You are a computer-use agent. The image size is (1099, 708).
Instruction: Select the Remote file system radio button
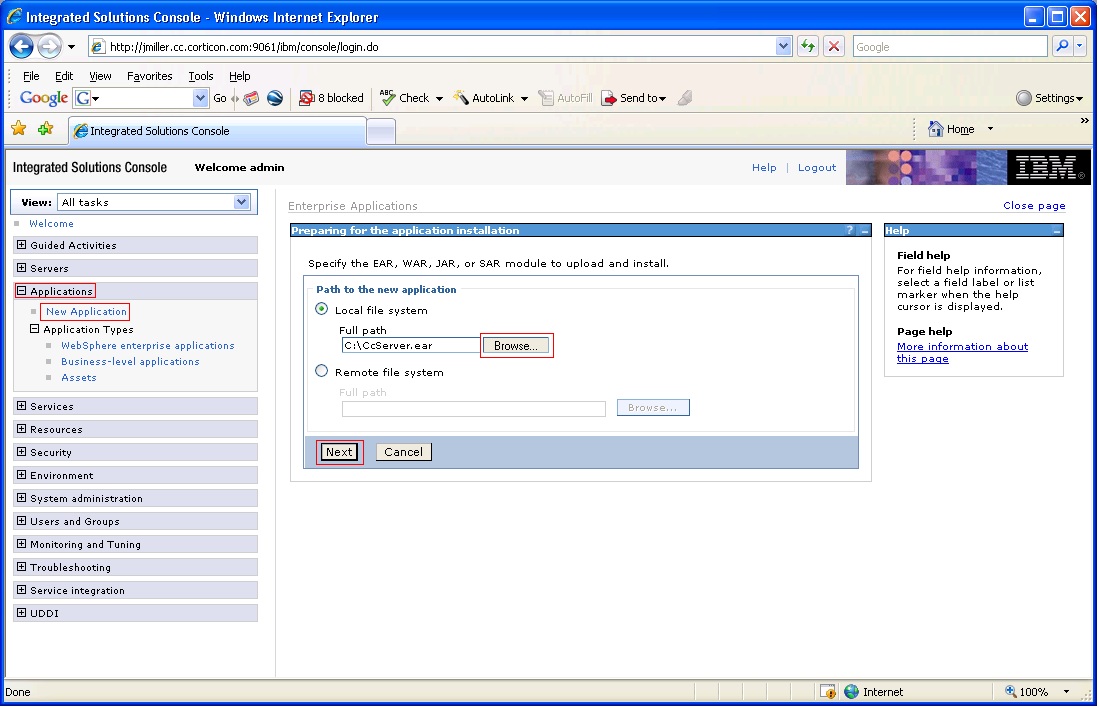click(320, 371)
